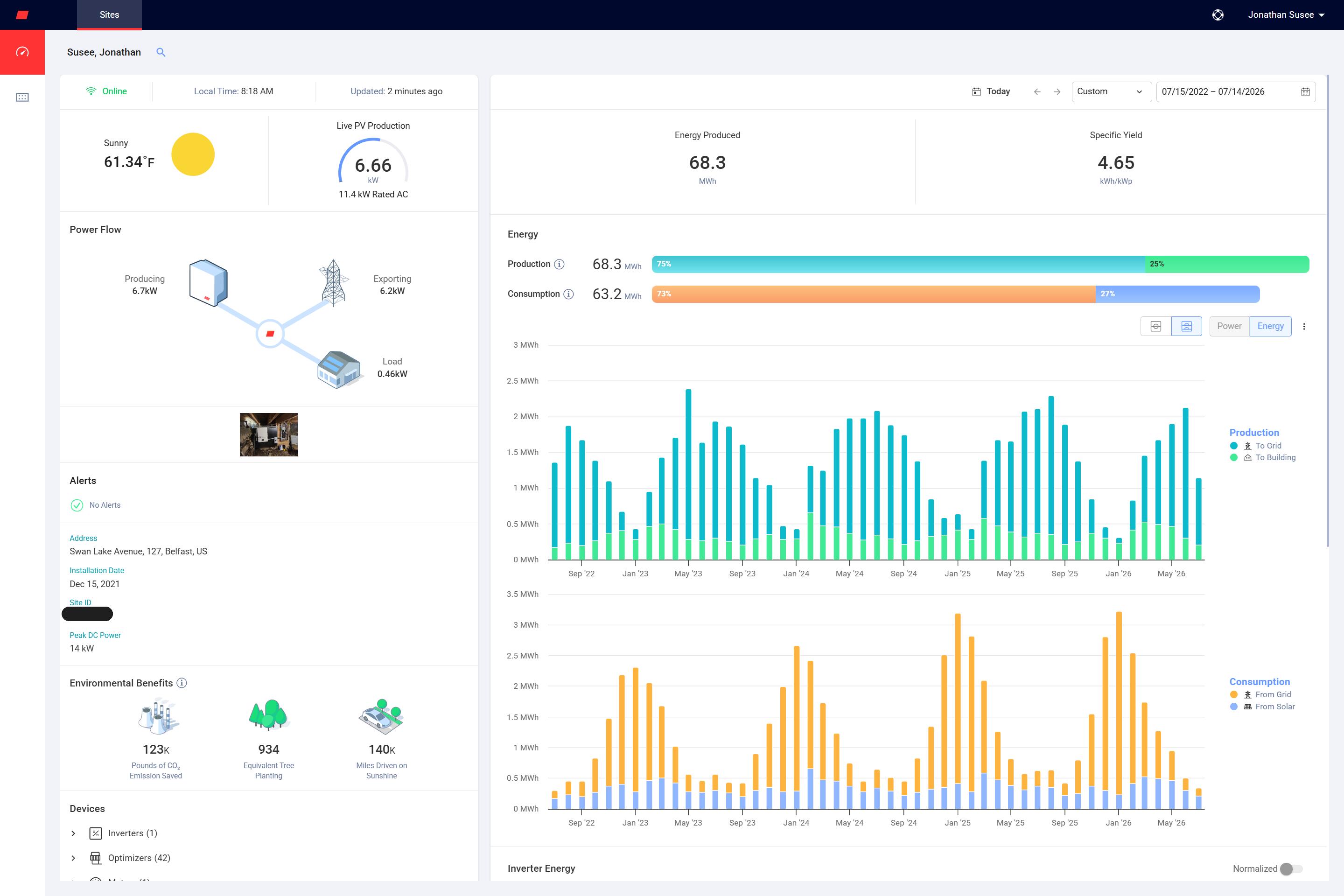Click the Specific Yield 4.65 value
This screenshot has height=896, width=1344.
coord(1115,163)
